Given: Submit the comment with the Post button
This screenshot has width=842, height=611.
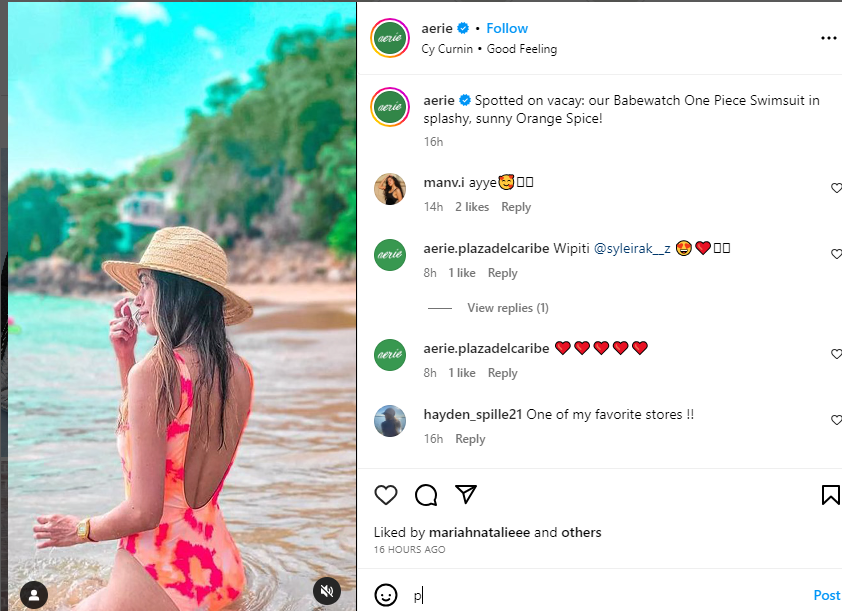Looking at the screenshot, I should click(x=827, y=595).
